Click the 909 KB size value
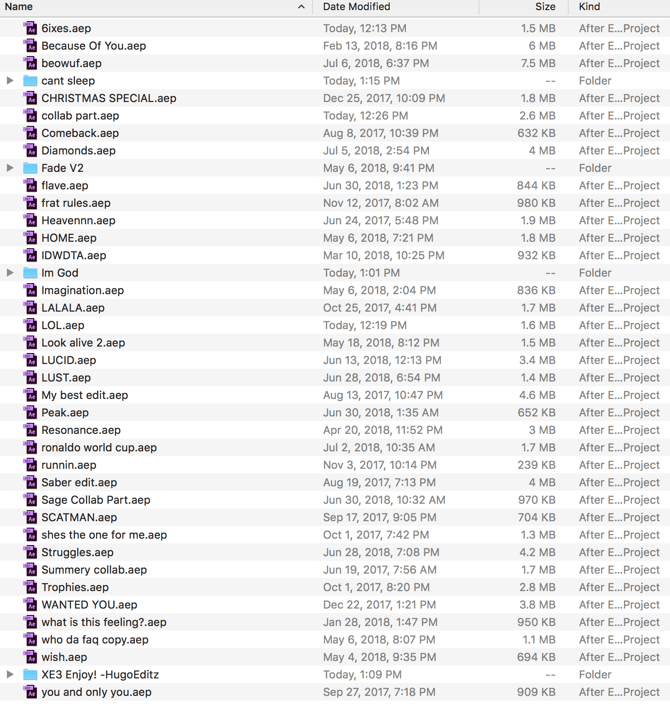670x706 pixels. click(536, 692)
